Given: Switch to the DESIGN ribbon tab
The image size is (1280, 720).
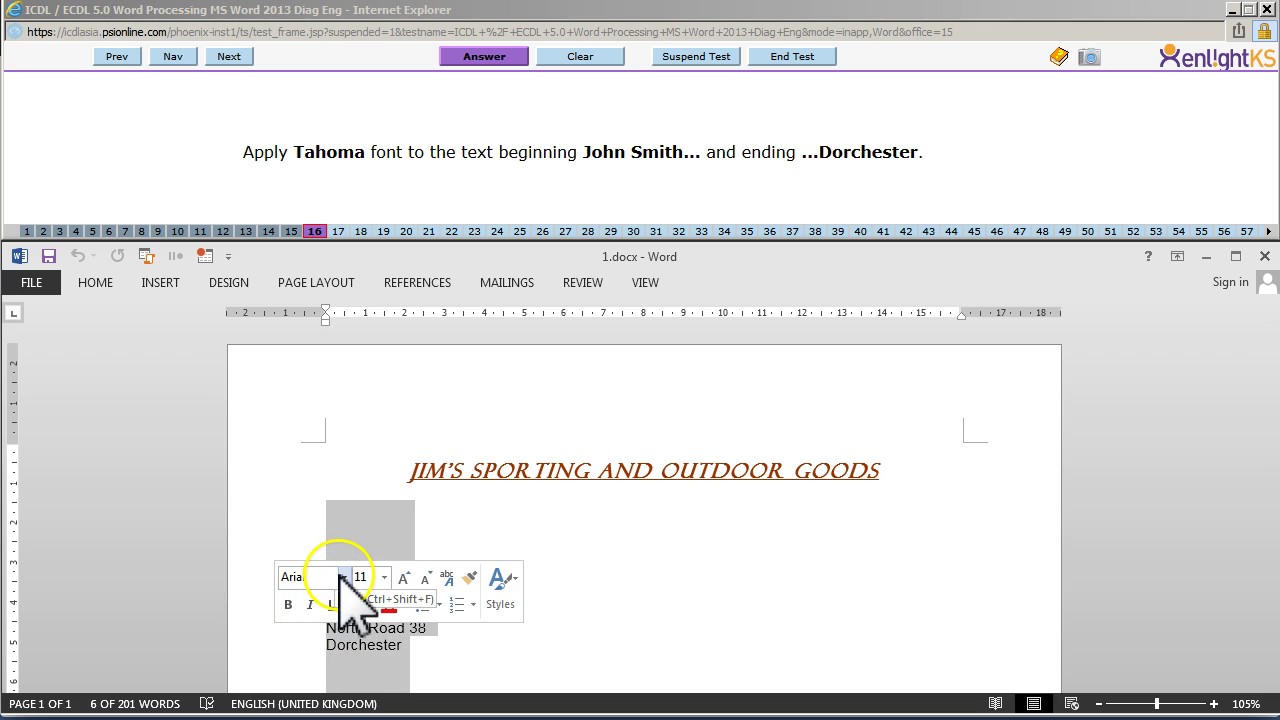Looking at the screenshot, I should (x=229, y=282).
